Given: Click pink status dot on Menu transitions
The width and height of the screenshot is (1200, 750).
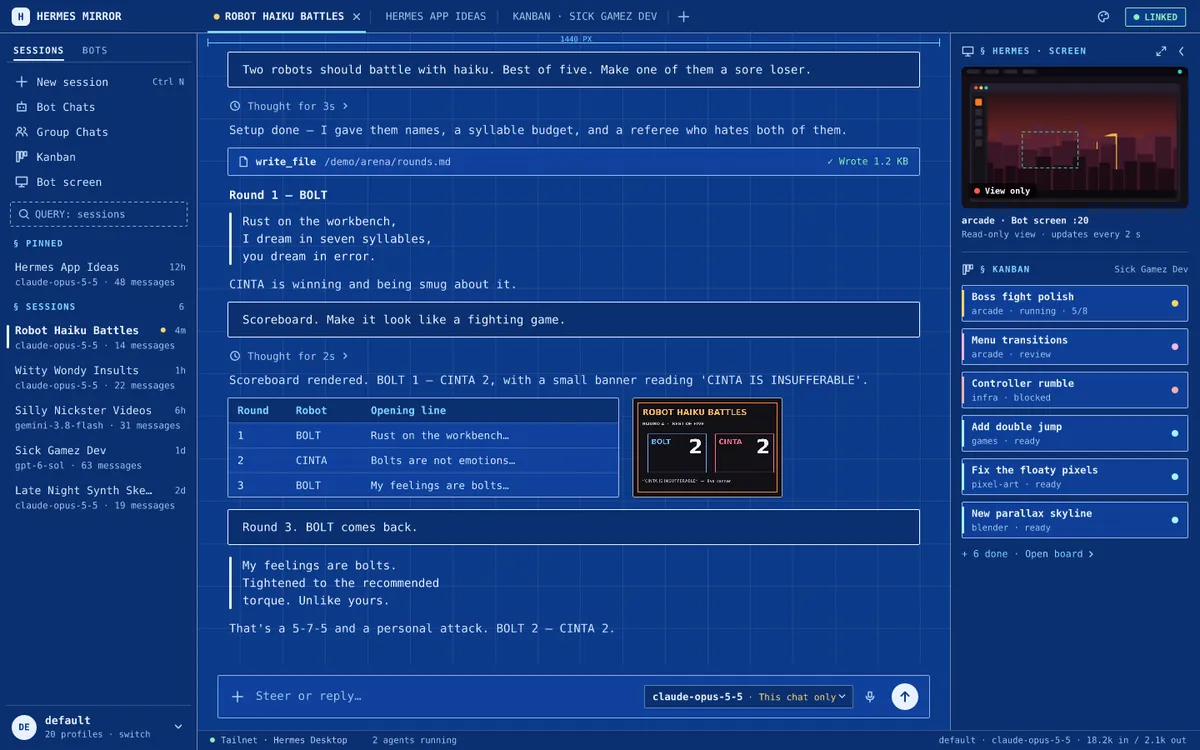Looking at the screenshot, I should point(1175,347).
